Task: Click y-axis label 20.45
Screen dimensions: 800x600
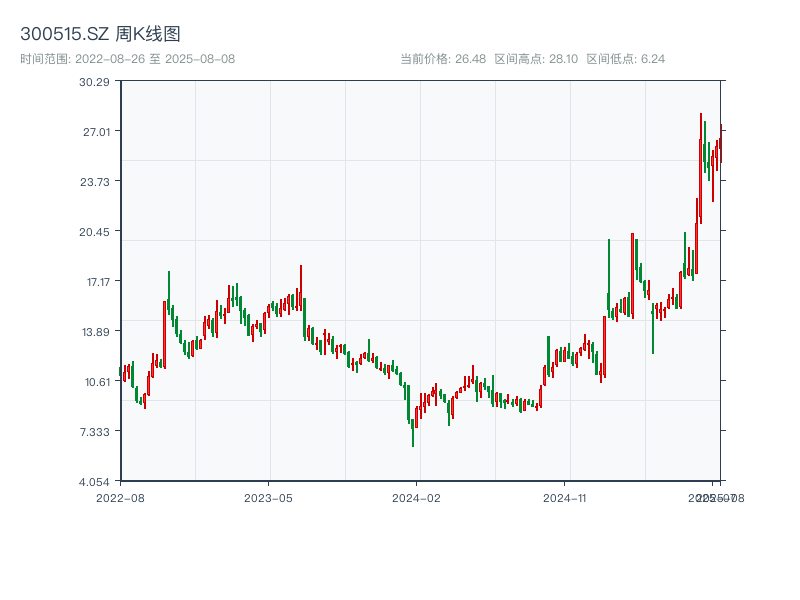Action: pyautogui.click(x=94, y=232)
